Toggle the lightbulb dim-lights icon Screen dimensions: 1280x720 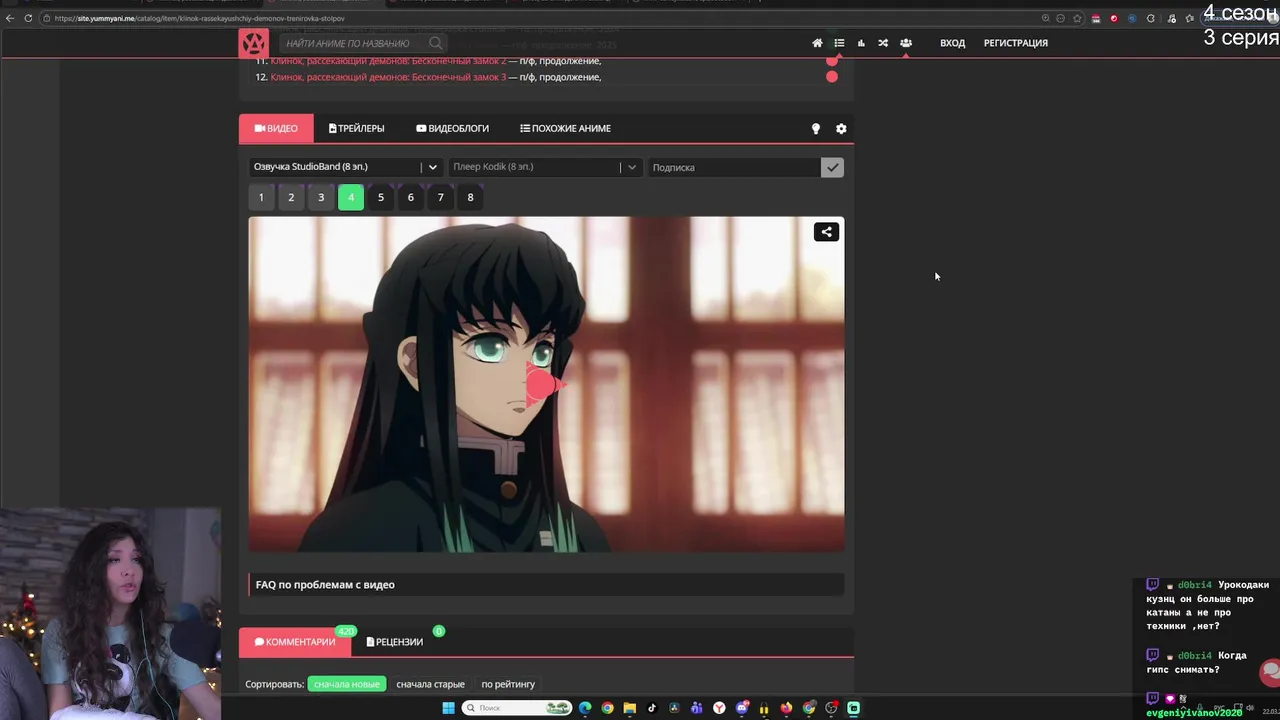point(815,129)
